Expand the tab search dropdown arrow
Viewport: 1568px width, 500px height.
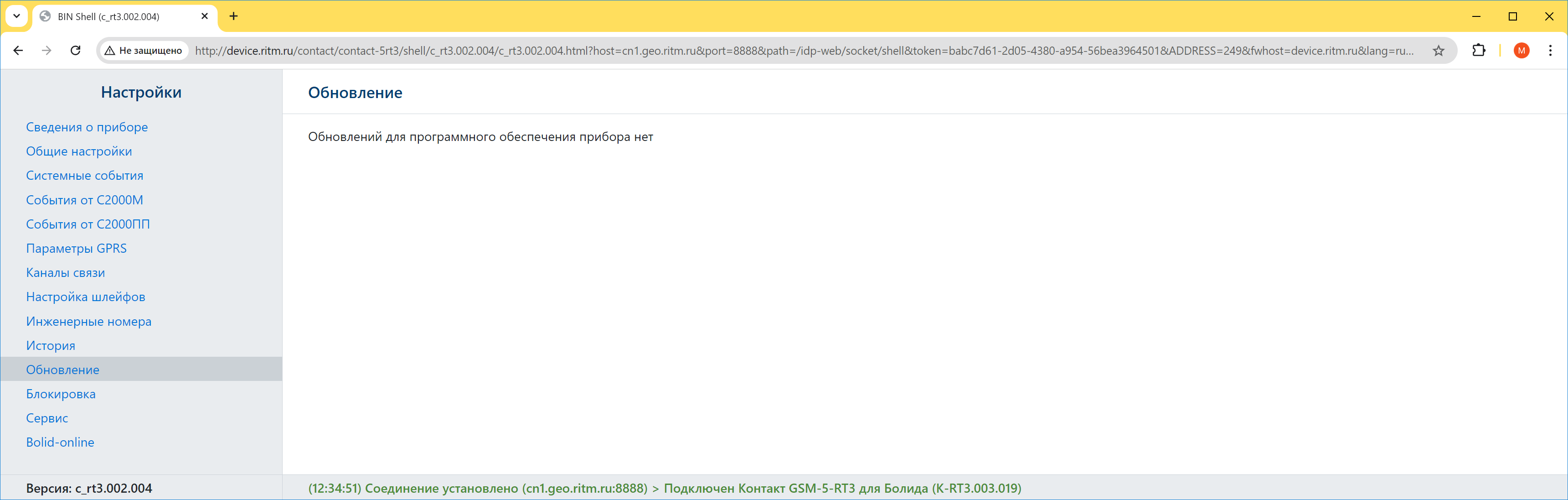coord(17,16)
